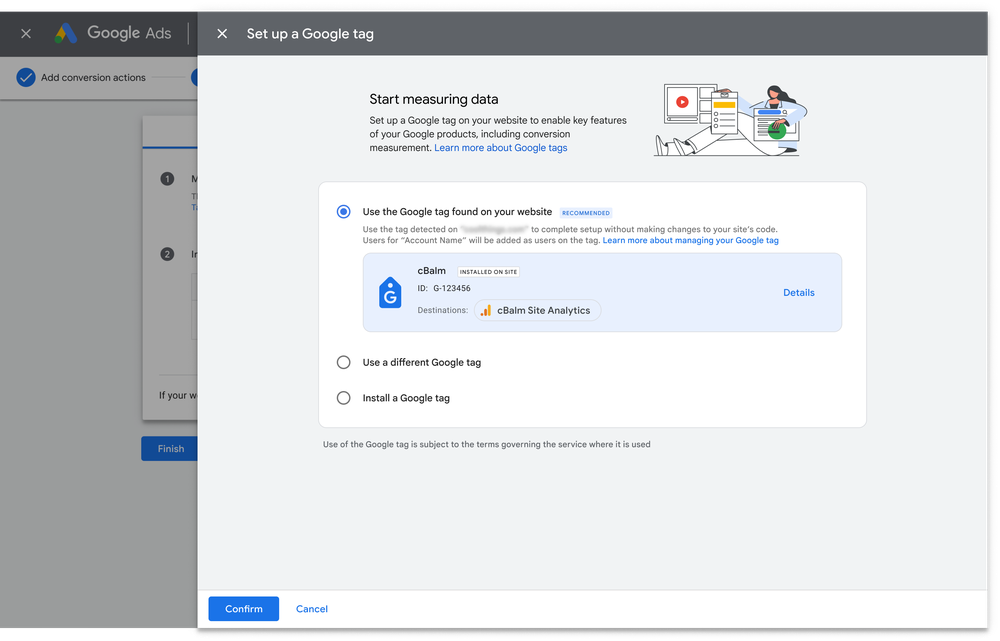
Task: Click Cancel at the dialog bottom
Action: coord(311,609)
